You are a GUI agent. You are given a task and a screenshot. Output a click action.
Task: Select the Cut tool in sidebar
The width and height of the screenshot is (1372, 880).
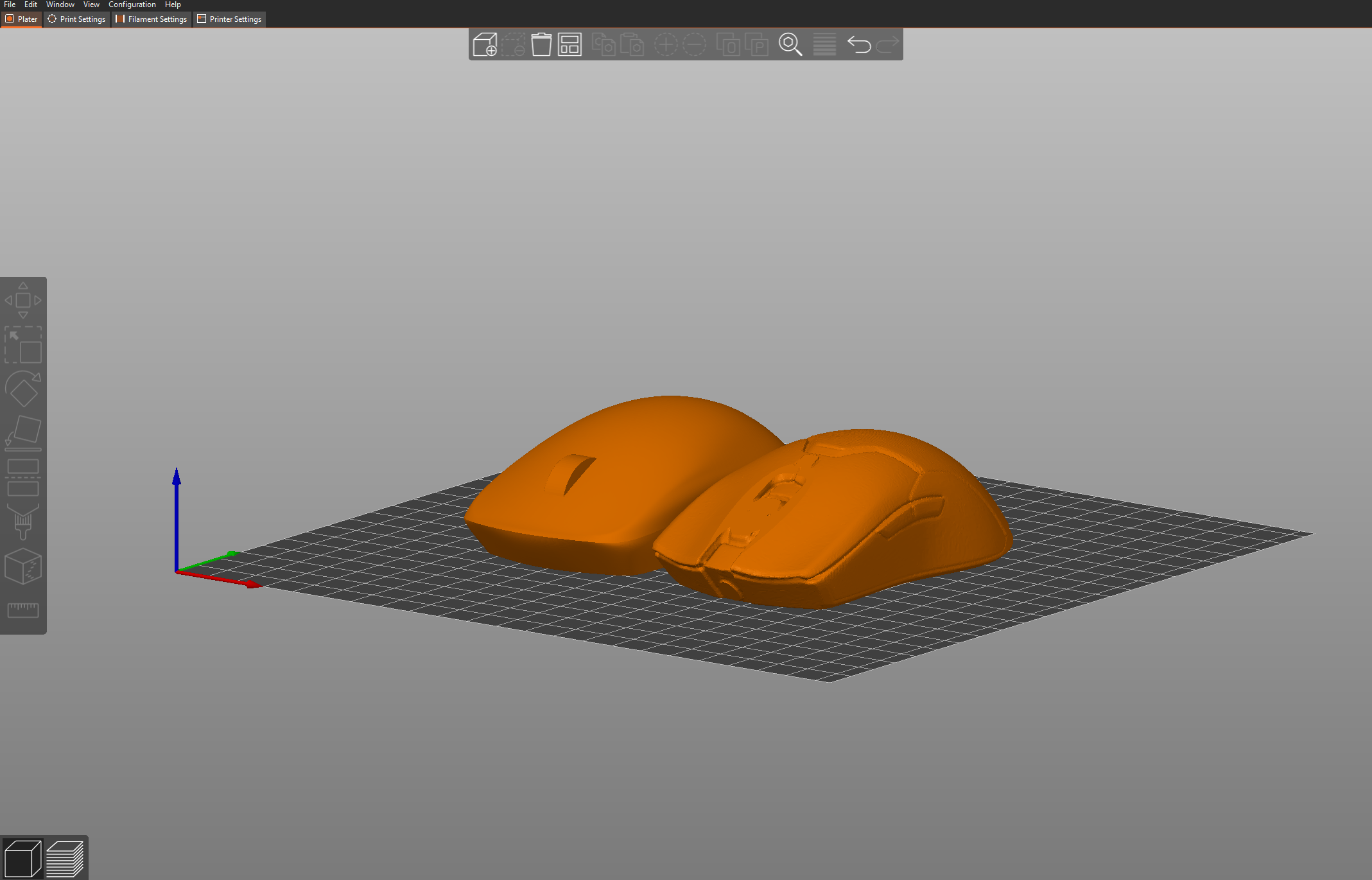23,477
